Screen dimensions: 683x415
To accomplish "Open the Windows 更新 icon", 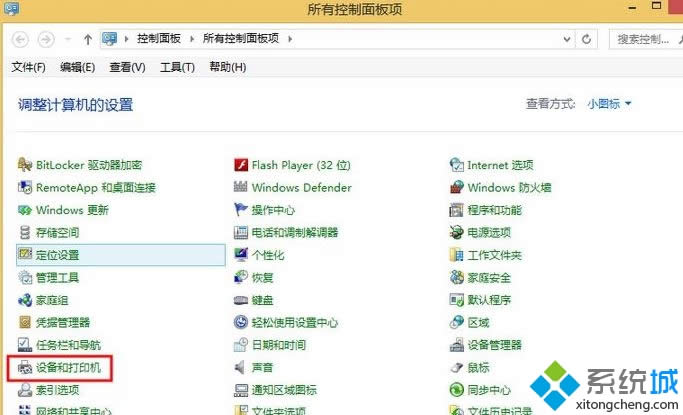I will (x=25, y=210).
